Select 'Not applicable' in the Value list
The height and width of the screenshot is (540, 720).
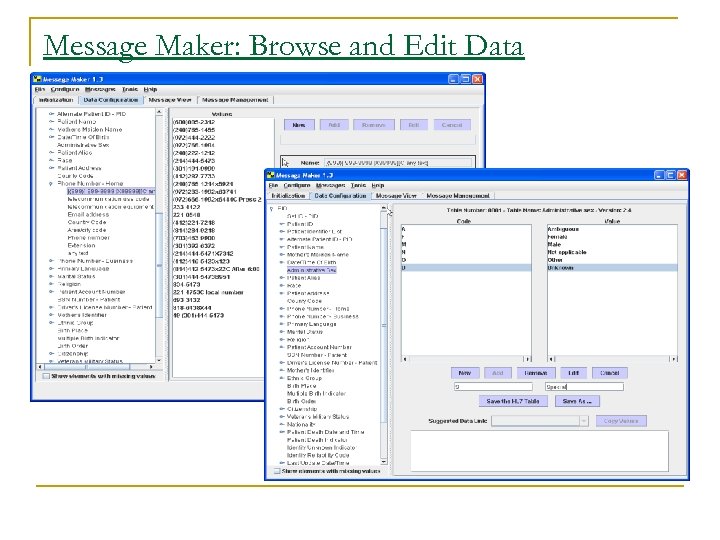tap(567, 252)
